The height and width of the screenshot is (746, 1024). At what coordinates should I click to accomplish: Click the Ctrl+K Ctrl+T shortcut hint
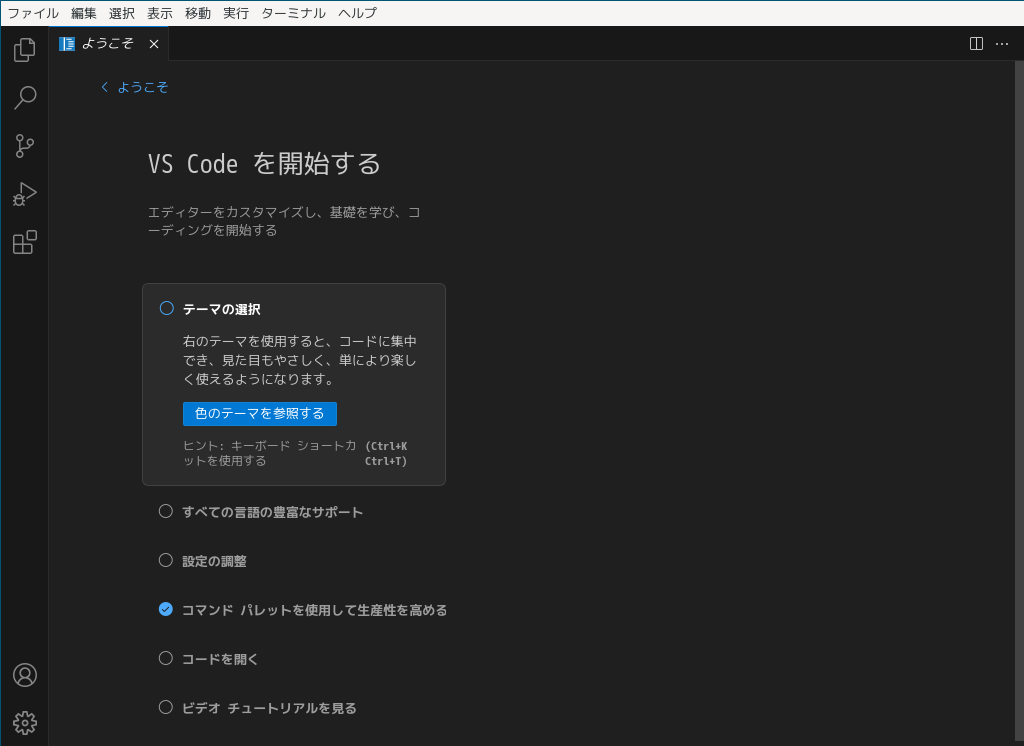pyautogui.click(x=386, y=453)
